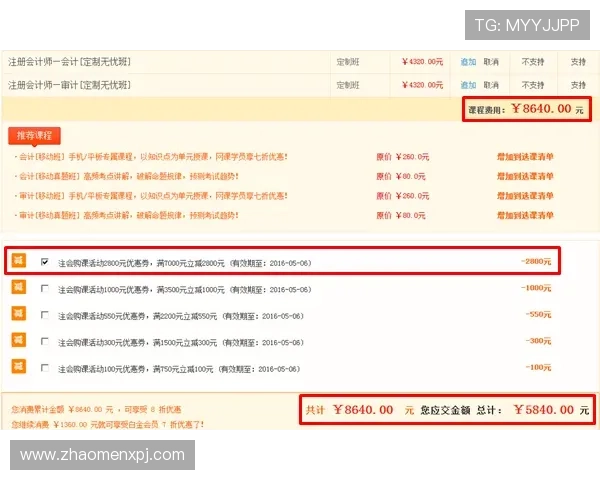Click the -2800元 discount amount

click(x=536, y=261)
